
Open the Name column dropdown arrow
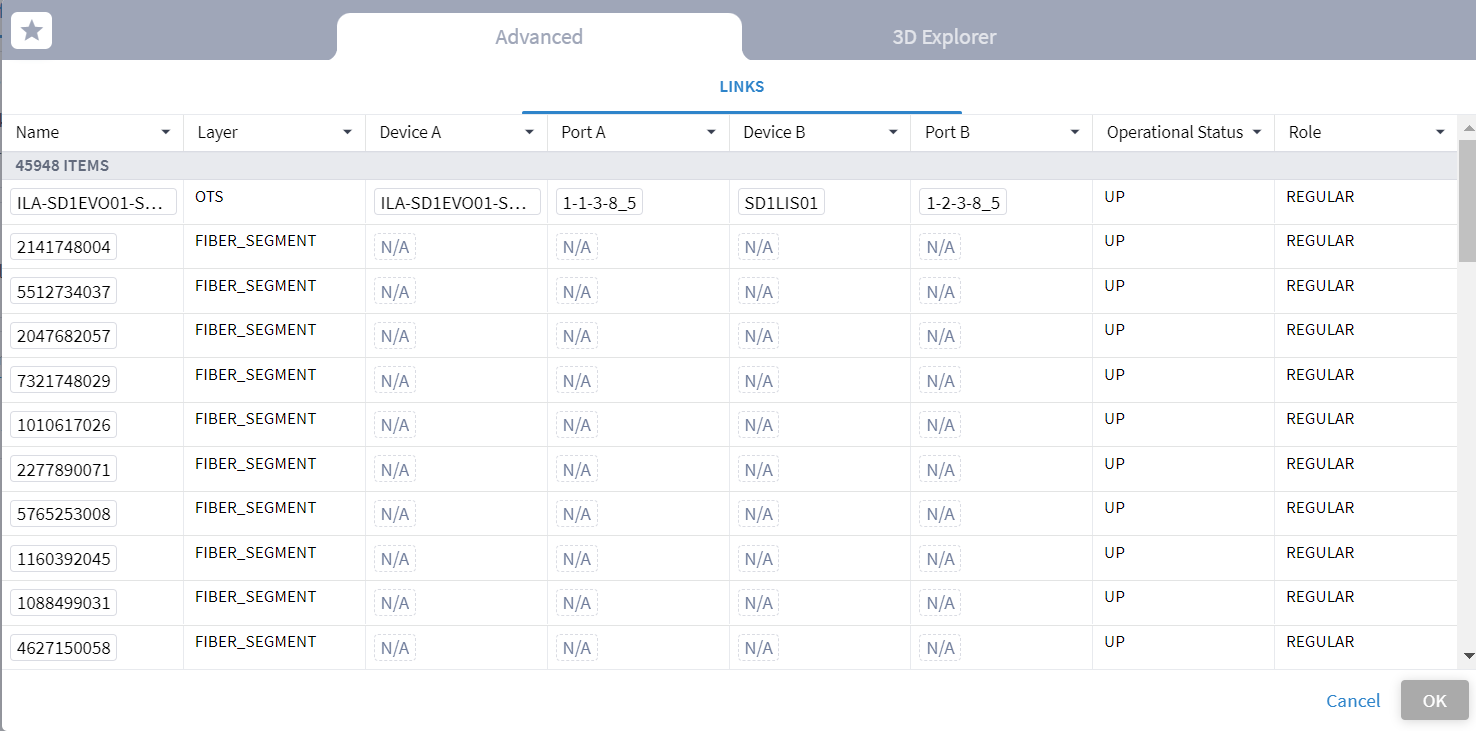(x=165, y=132)
